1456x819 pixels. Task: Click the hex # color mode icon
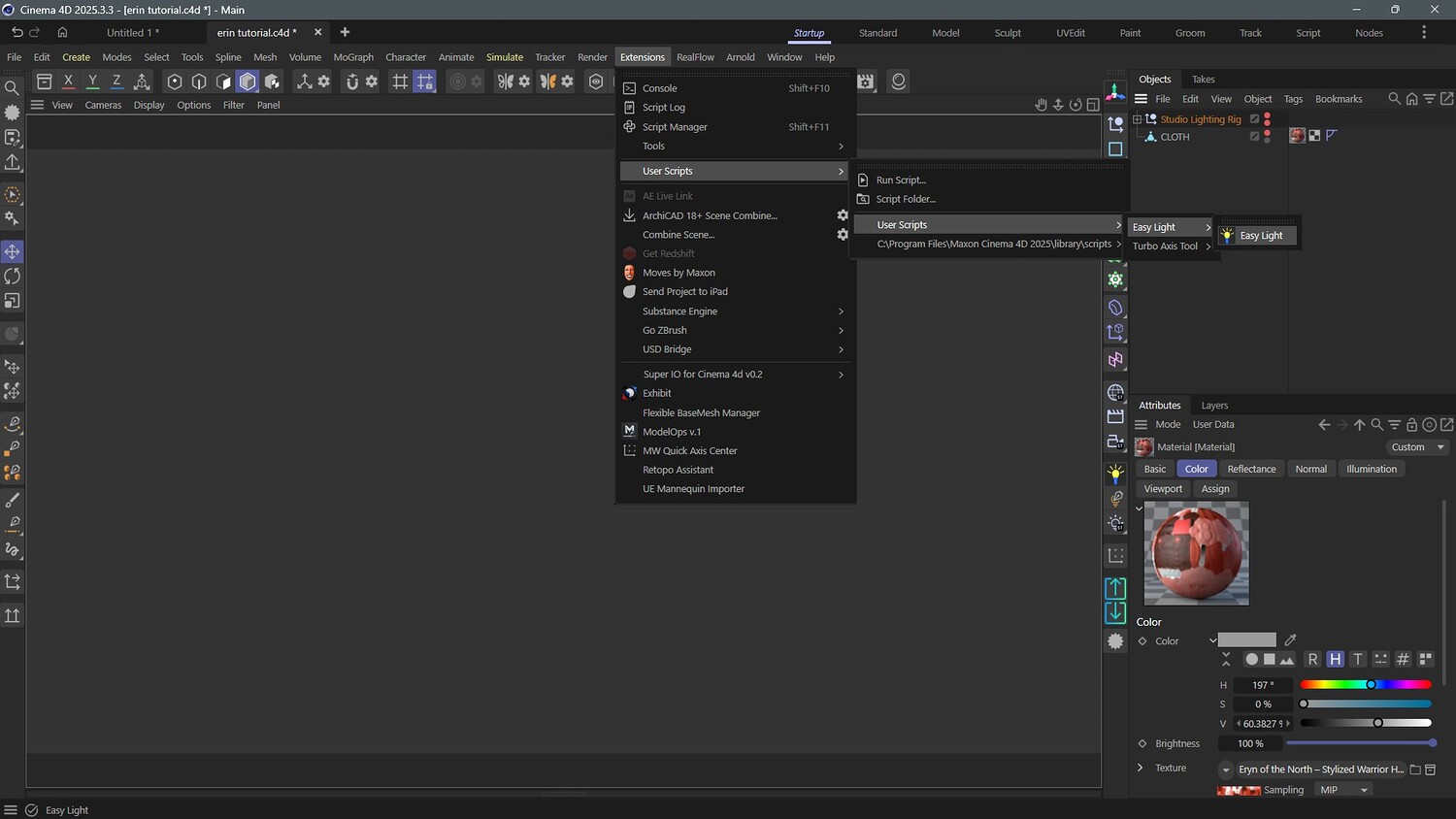coord(1403,660)
